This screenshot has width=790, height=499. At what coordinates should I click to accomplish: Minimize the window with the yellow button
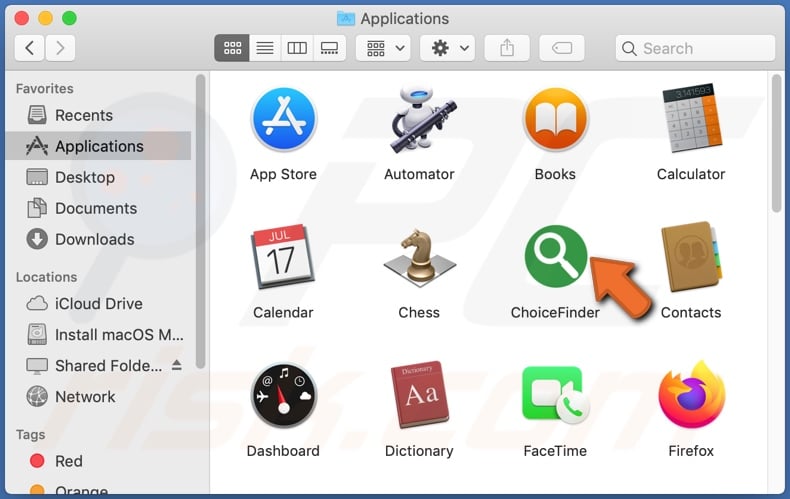pyautogui.click(x=45, y=19)
